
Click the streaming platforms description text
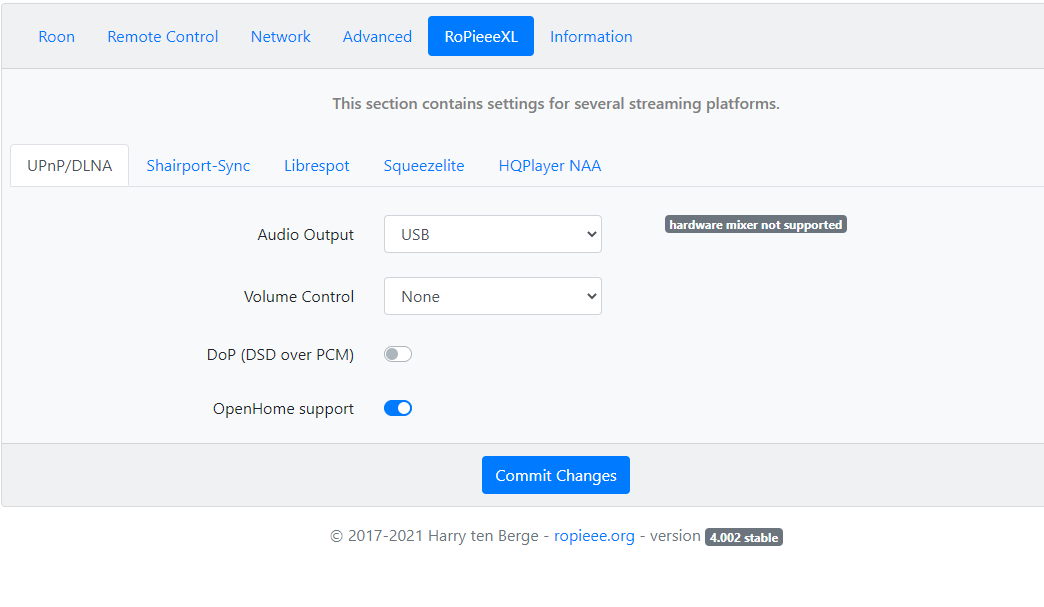(x=556, y=104)
